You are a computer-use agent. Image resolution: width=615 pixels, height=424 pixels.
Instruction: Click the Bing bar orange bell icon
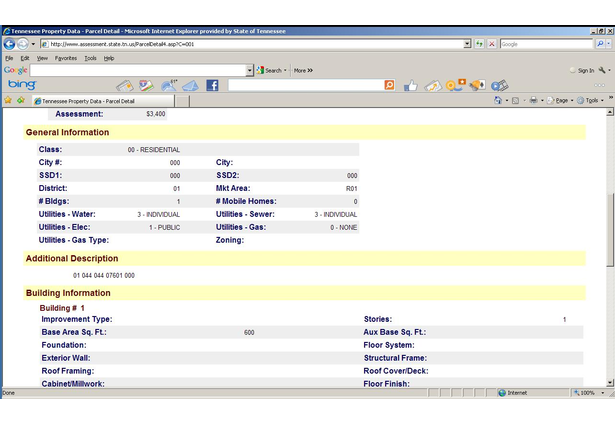coord(477,85)
